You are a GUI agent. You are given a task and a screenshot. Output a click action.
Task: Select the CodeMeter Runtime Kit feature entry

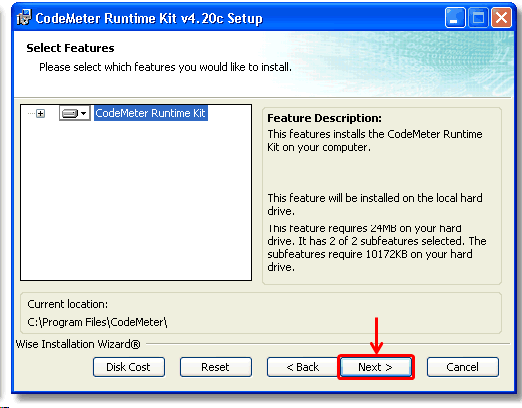[151, 113]
